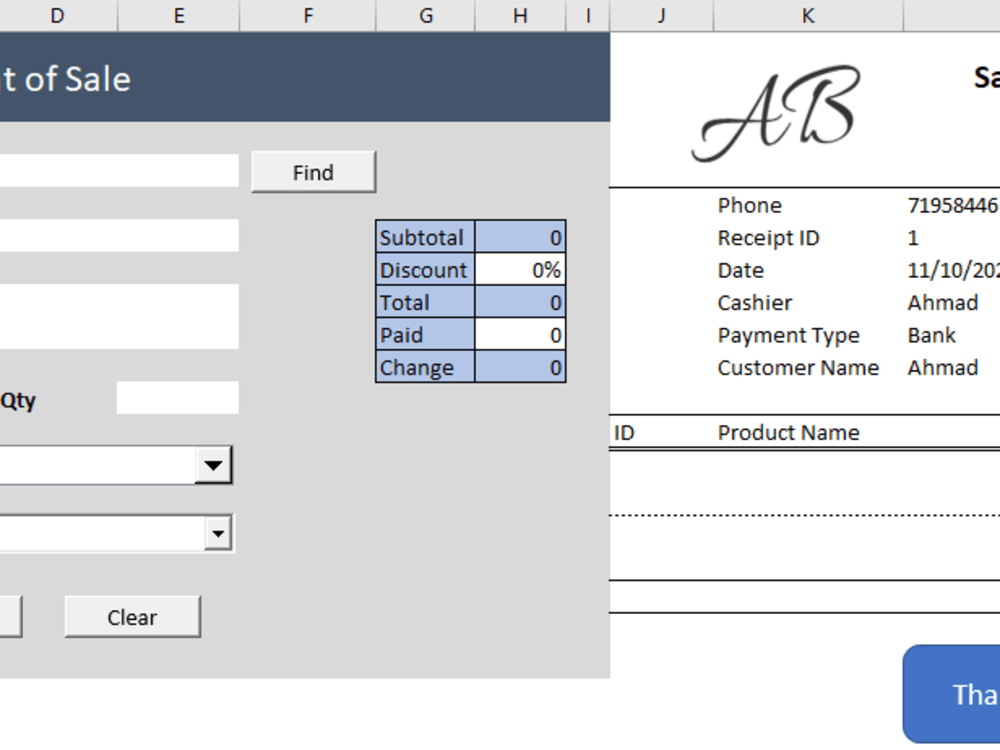Viewport: 1000px width, 750px height.
Task: Click the Phone label on receipt
Action: [x=749, y=205]
